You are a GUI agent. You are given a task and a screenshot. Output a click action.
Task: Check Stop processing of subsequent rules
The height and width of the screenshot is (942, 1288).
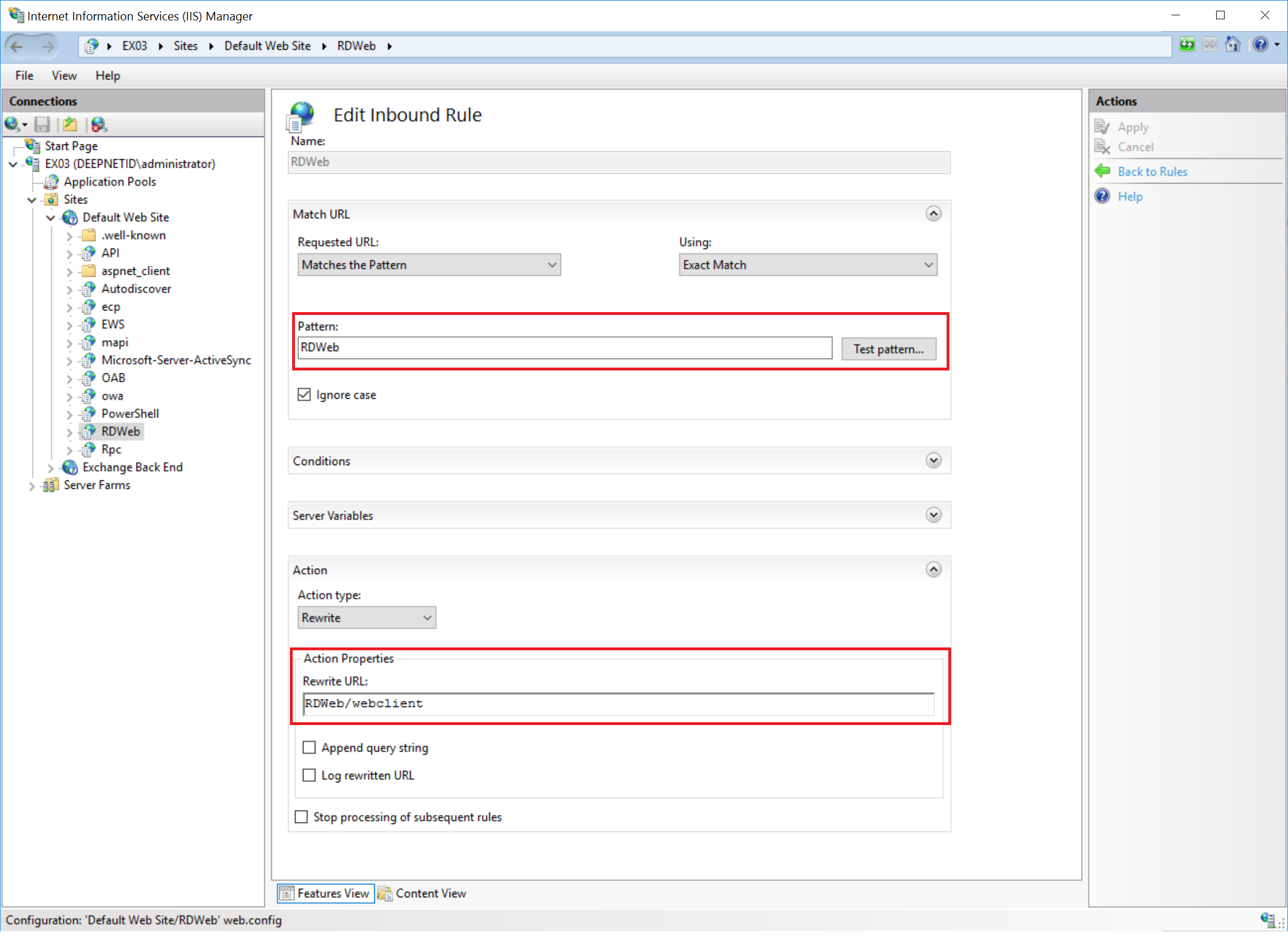[302, 817]
